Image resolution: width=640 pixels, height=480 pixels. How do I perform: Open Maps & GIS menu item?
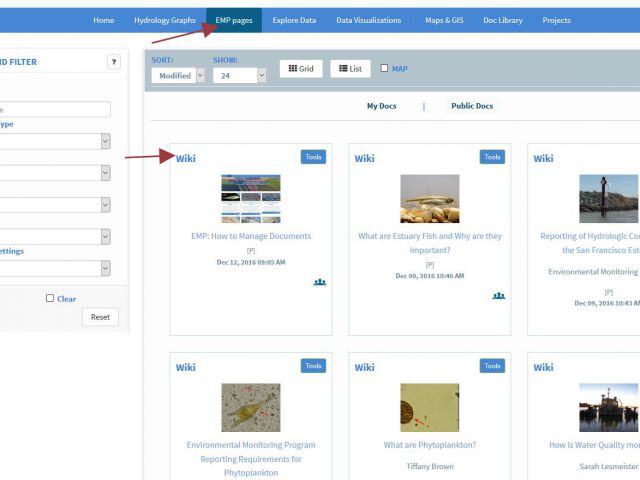point(444,20)
